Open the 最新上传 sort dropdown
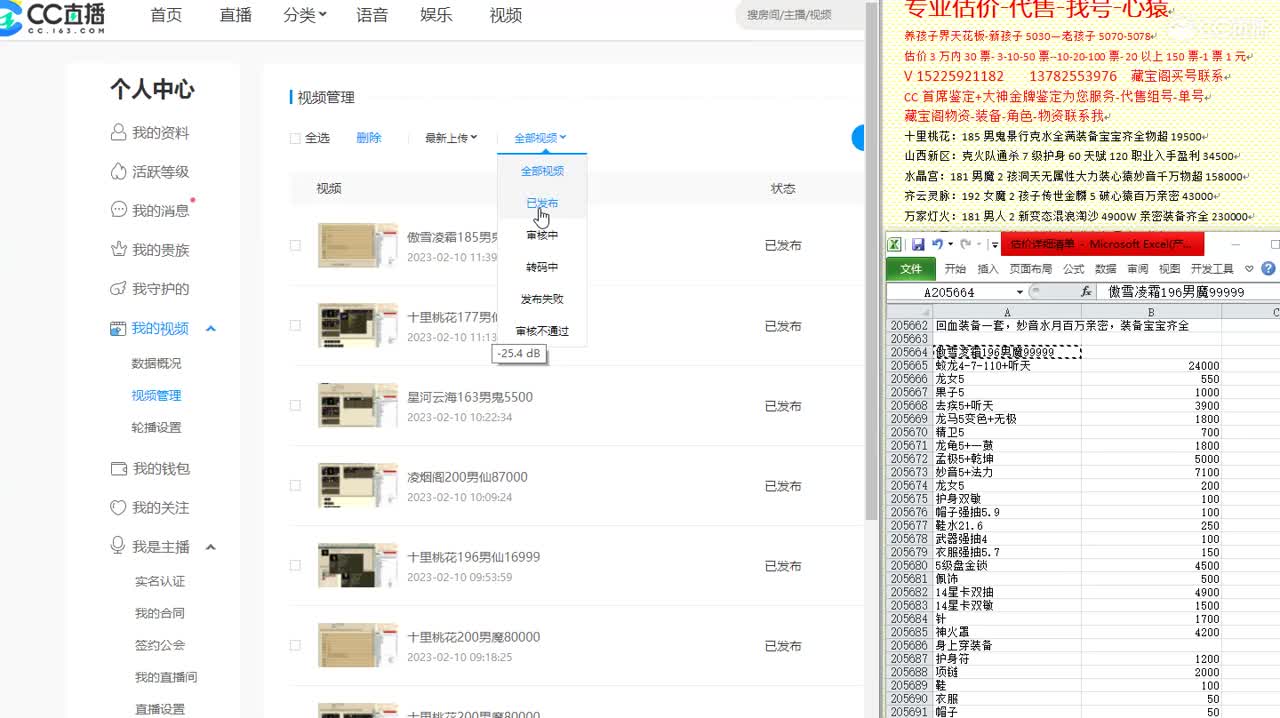1280x718 pixels. (451, 138)
